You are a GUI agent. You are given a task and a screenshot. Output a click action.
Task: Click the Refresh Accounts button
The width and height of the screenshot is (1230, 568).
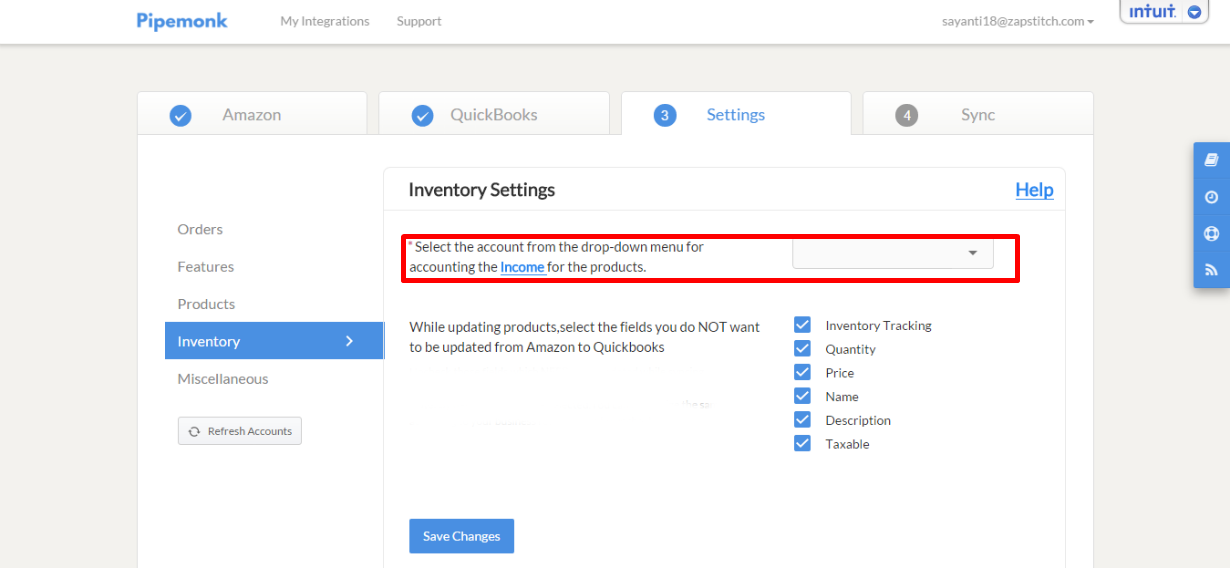pyautogui.click(x=240, y=431)
